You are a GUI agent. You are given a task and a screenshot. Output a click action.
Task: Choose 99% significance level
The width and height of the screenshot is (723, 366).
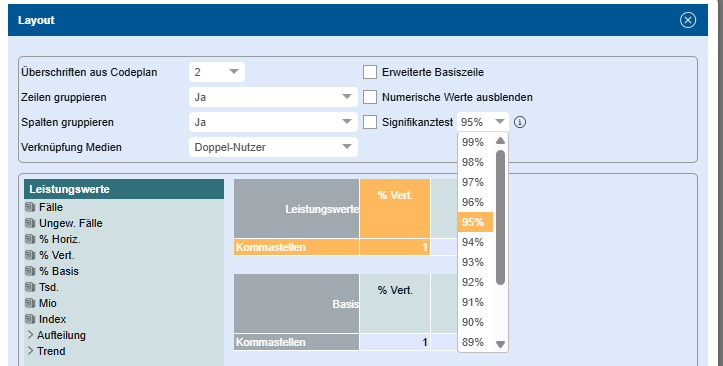click(x=475, y=142)
